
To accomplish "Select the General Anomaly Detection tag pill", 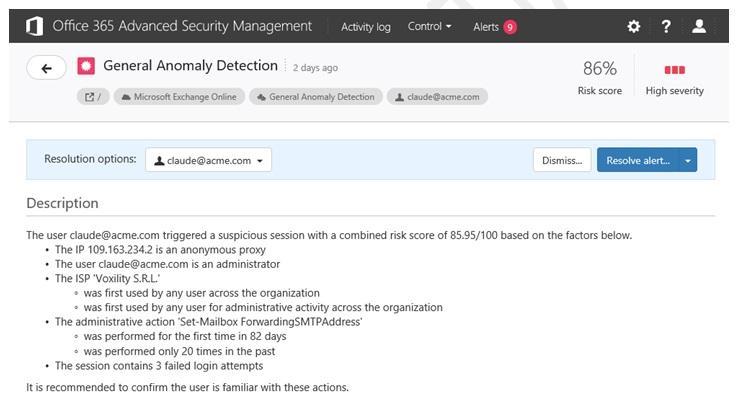I will [x=315, y=97].
